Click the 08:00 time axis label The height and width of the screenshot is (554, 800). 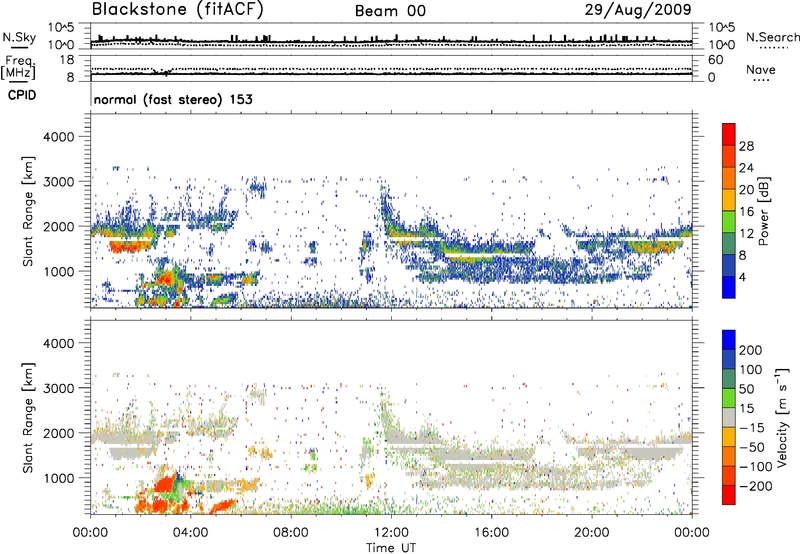[x=291, y=533]
